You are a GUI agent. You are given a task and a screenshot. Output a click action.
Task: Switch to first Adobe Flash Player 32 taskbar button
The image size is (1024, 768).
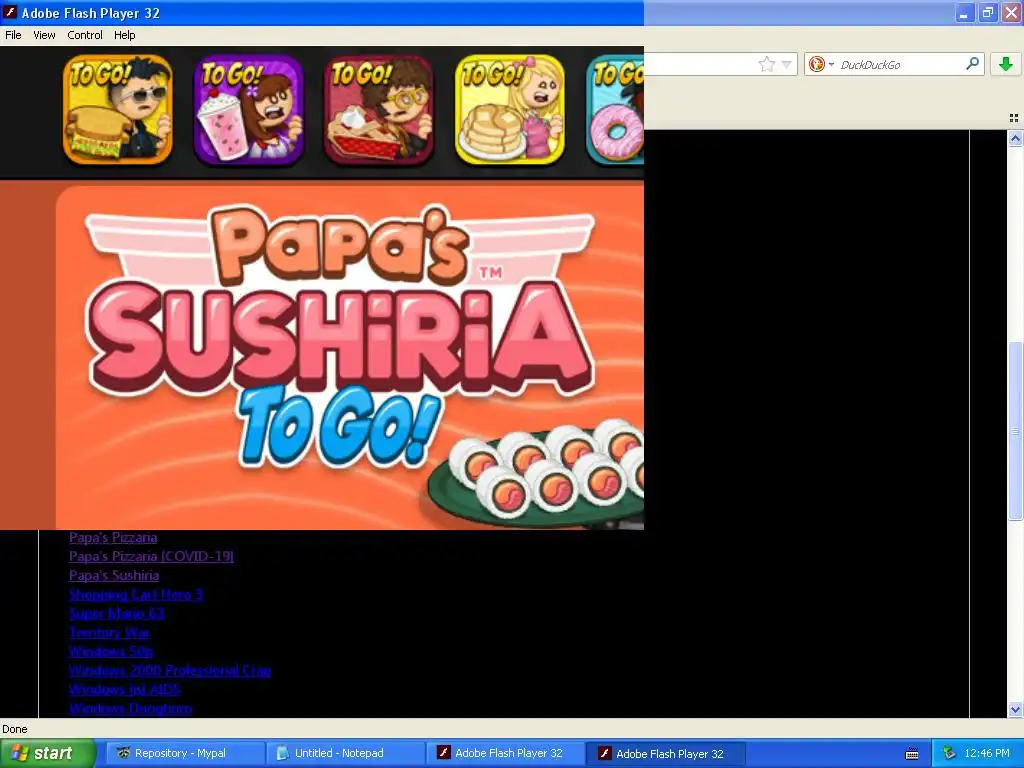504,753
